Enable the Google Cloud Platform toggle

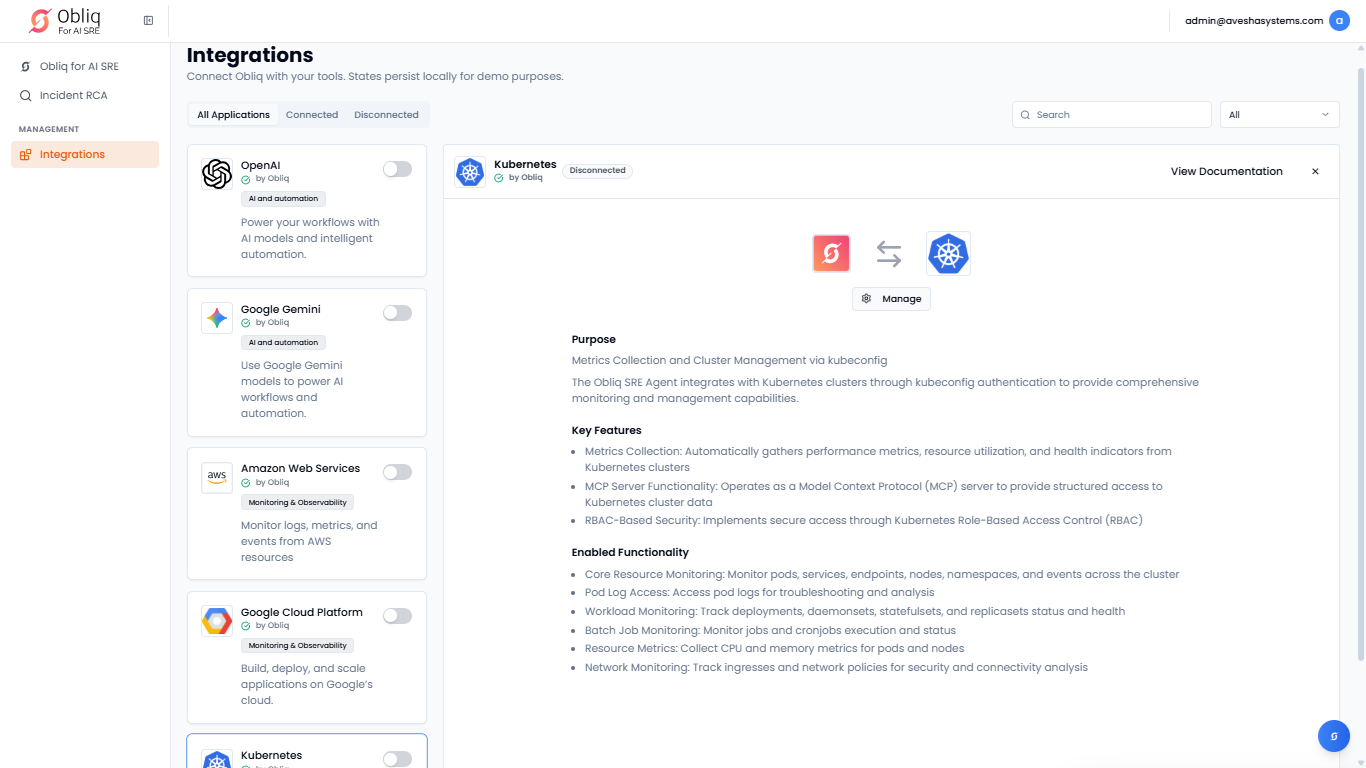pos(397,616)
